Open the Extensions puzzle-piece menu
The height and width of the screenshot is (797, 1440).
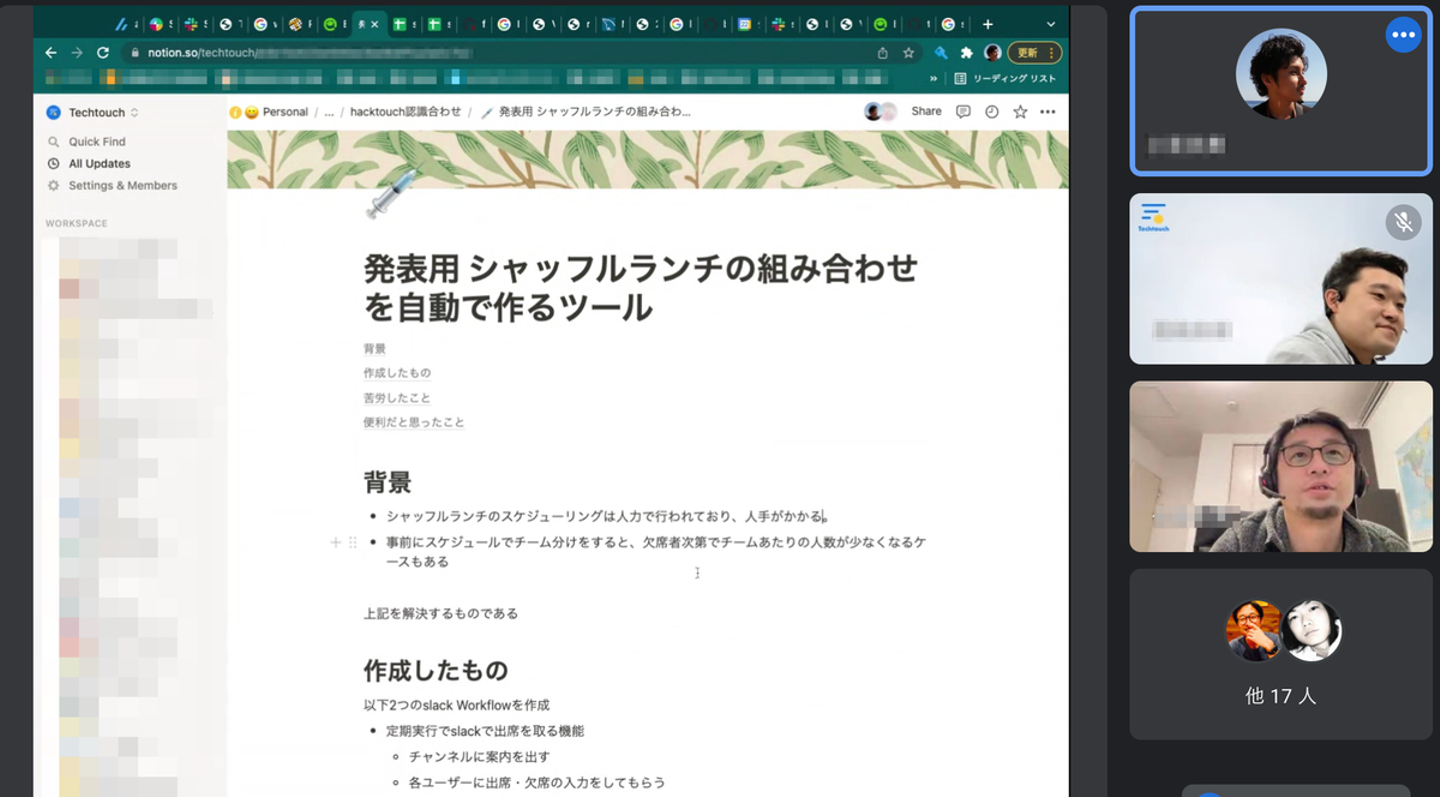966,53
